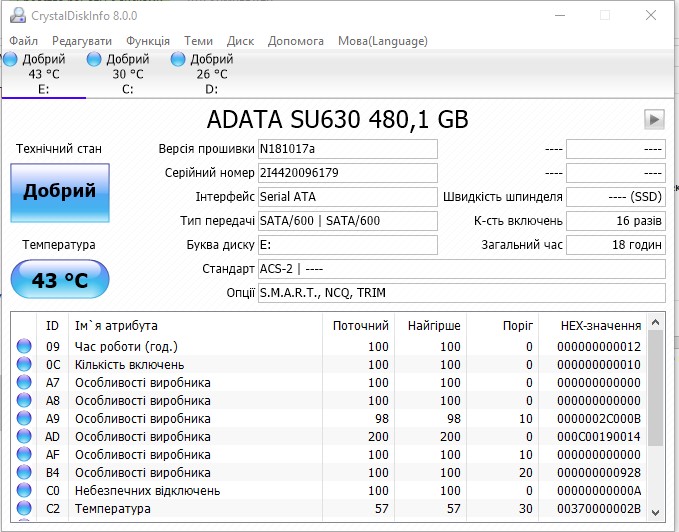Image resolution: width=679 pixels, height=532 pixels.
Task: Click the Поточний column header
Action: (359, 326)
